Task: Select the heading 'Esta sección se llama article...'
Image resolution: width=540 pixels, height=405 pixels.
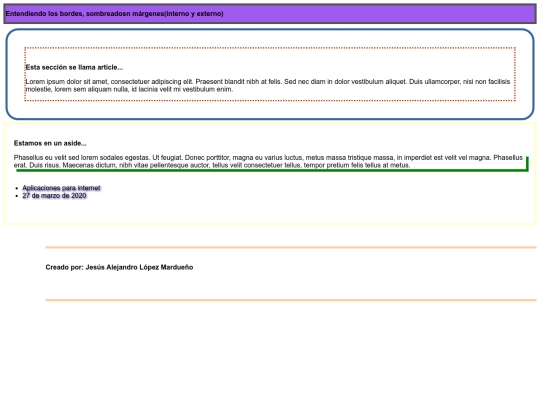Action: pos(74,68)
